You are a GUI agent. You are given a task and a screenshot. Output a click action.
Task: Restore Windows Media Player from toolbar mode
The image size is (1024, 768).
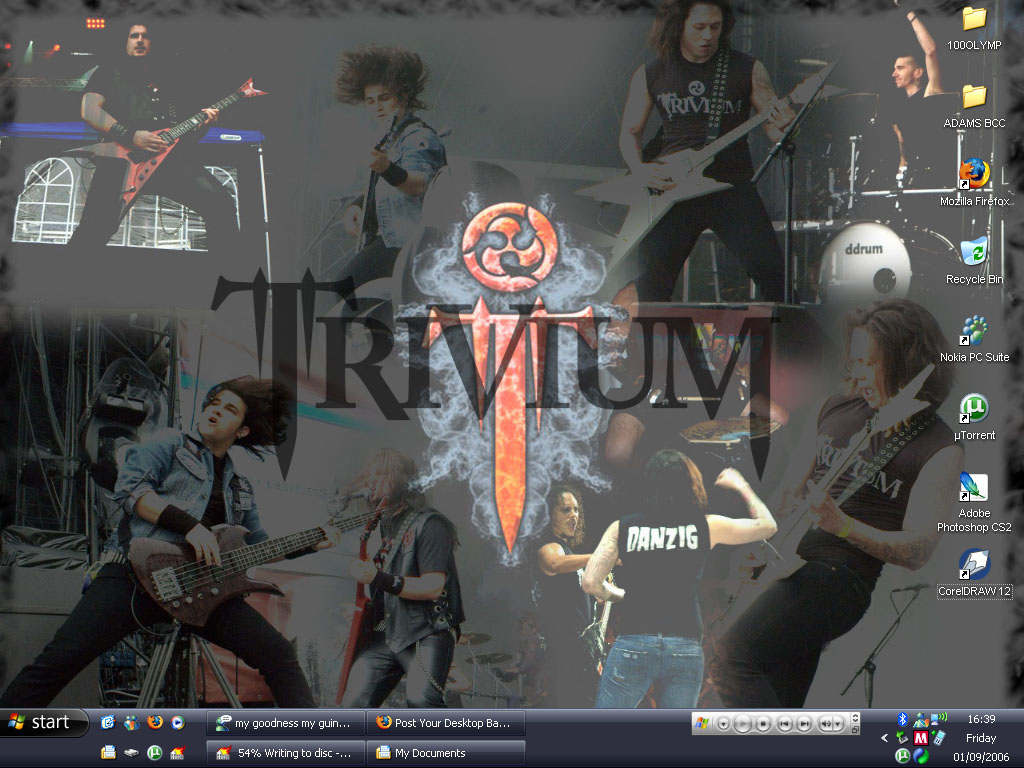click(856, 729)
